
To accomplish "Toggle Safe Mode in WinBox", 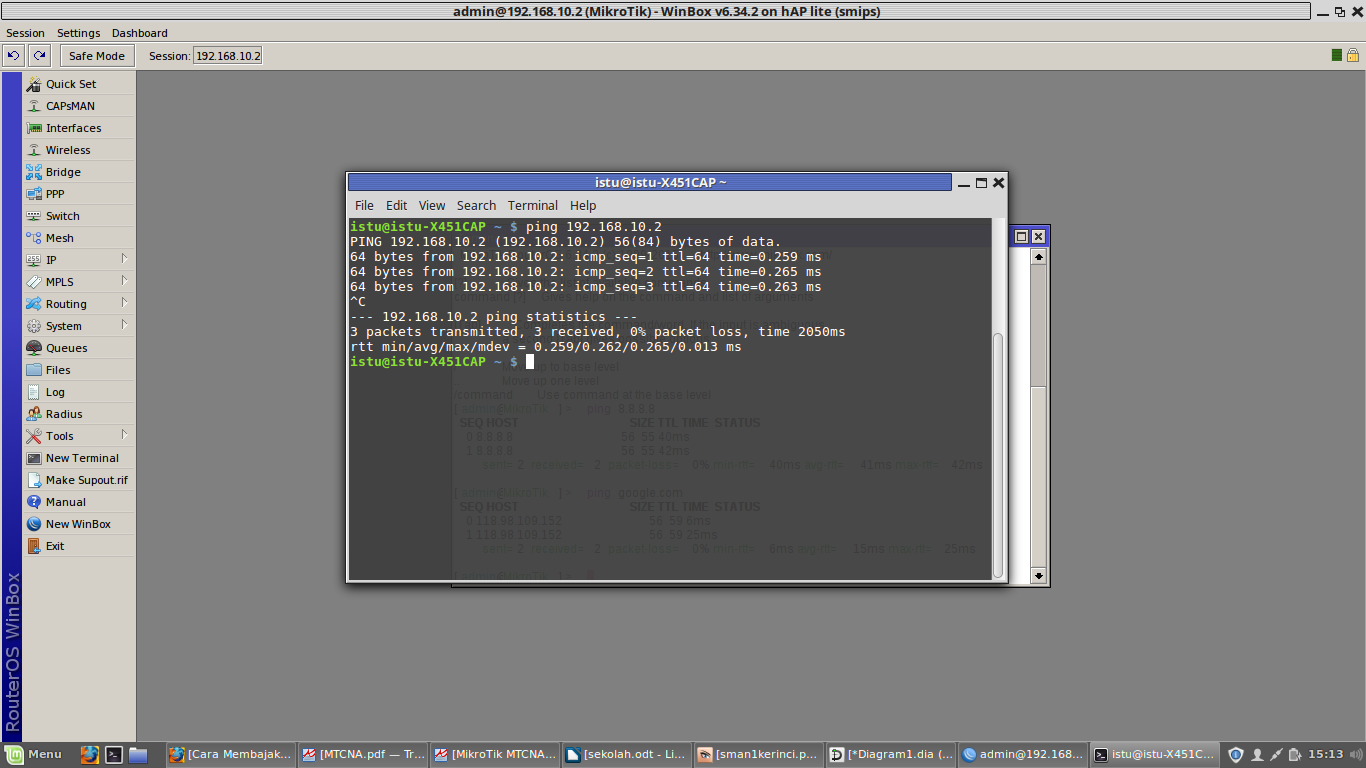I will [x=97, y=56].
